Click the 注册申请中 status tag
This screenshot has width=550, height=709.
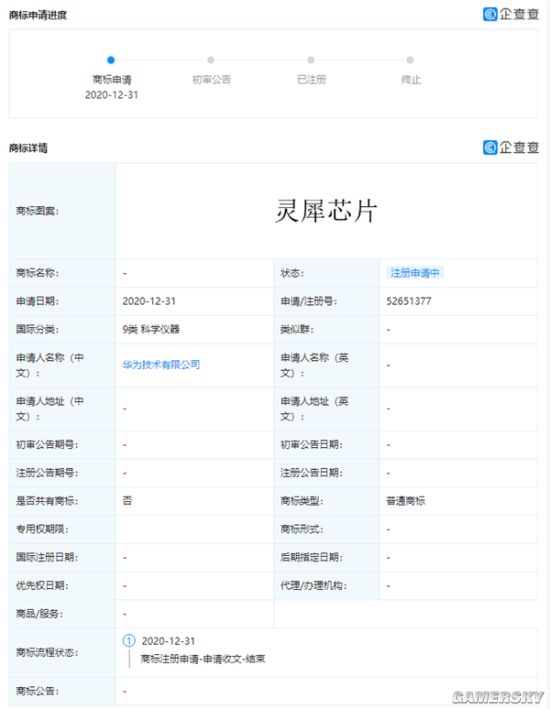[415, 273]
